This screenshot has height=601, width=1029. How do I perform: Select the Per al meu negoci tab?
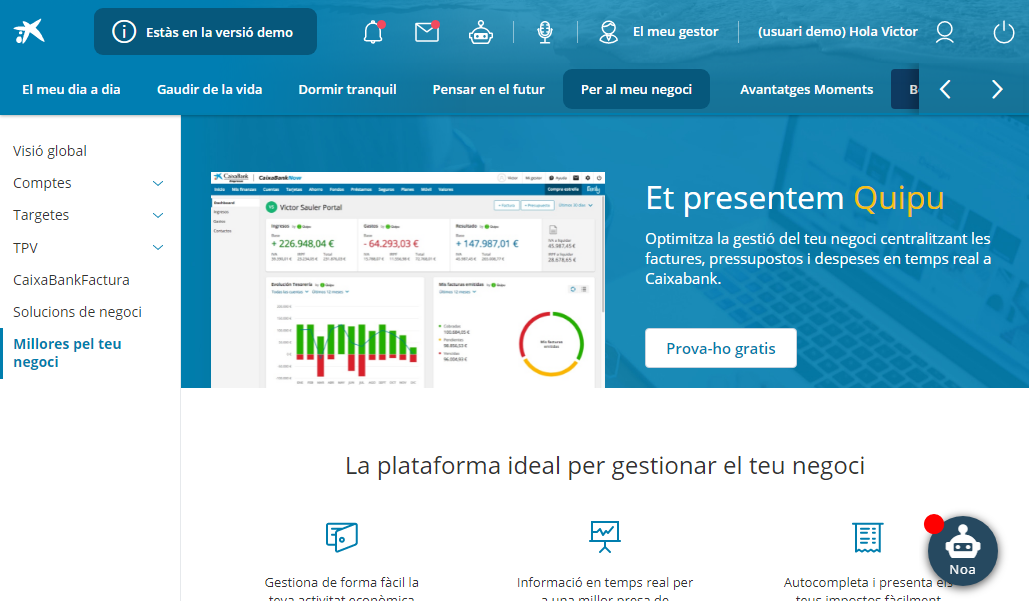click(x=636, y=89)
